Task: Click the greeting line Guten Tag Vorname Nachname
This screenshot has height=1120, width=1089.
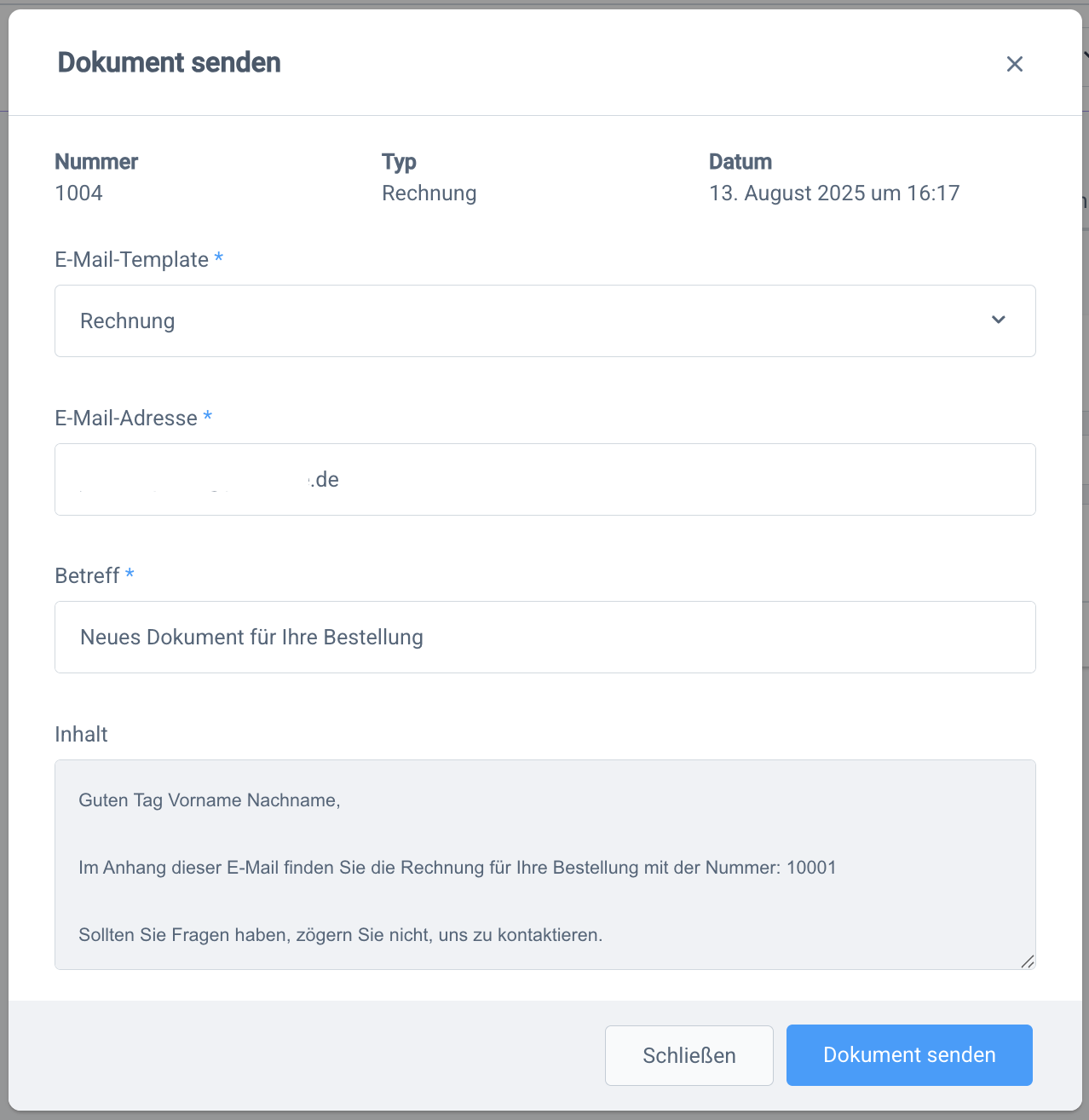Action: [x=210, y=800]
